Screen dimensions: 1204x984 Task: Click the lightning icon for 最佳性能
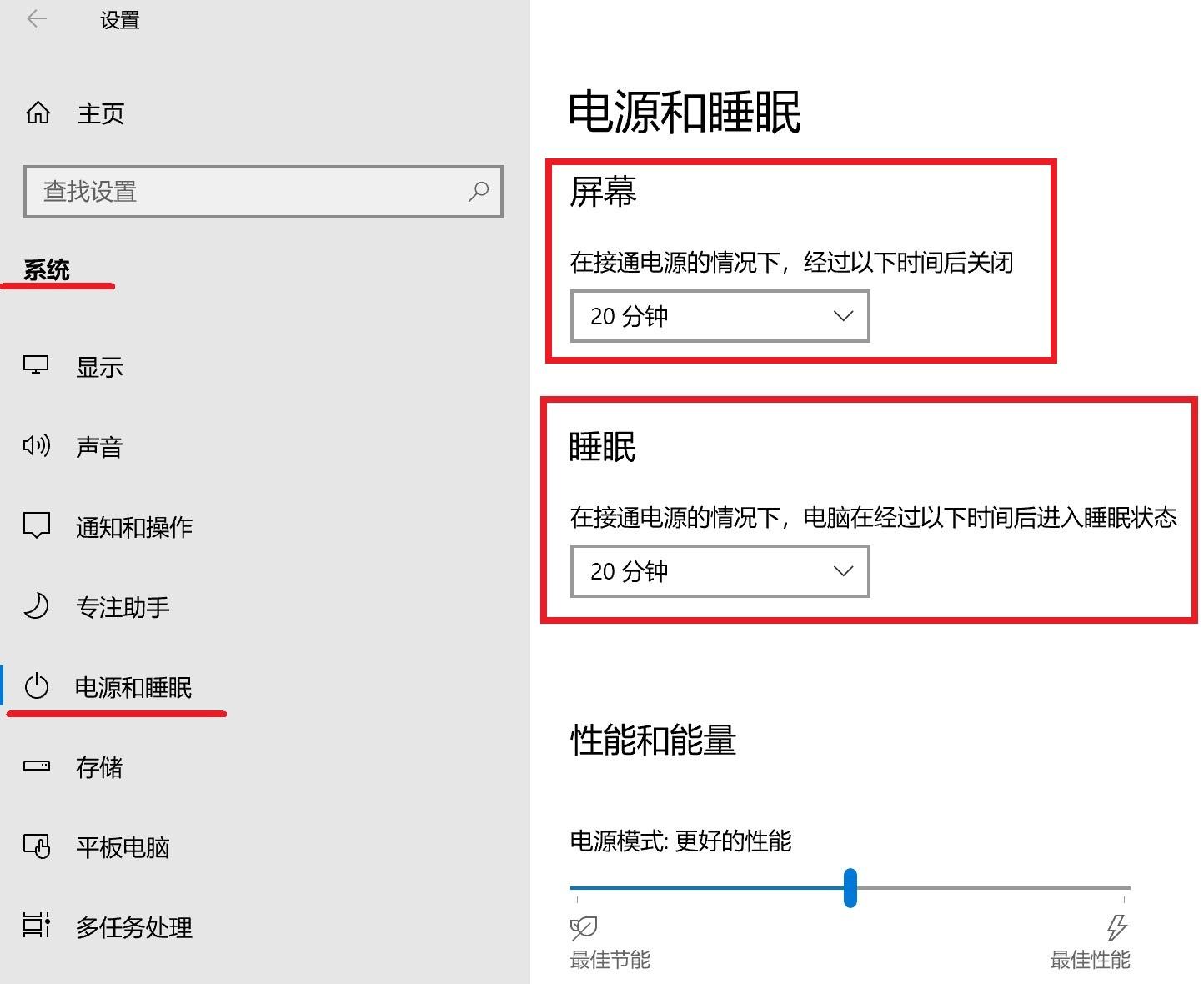pos(1116,927)
